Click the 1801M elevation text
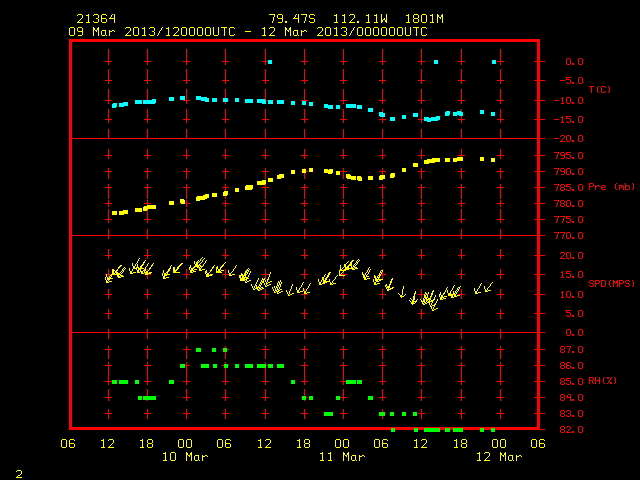The width and height of the screenshot is (640, 480). [x=424, y=19]
